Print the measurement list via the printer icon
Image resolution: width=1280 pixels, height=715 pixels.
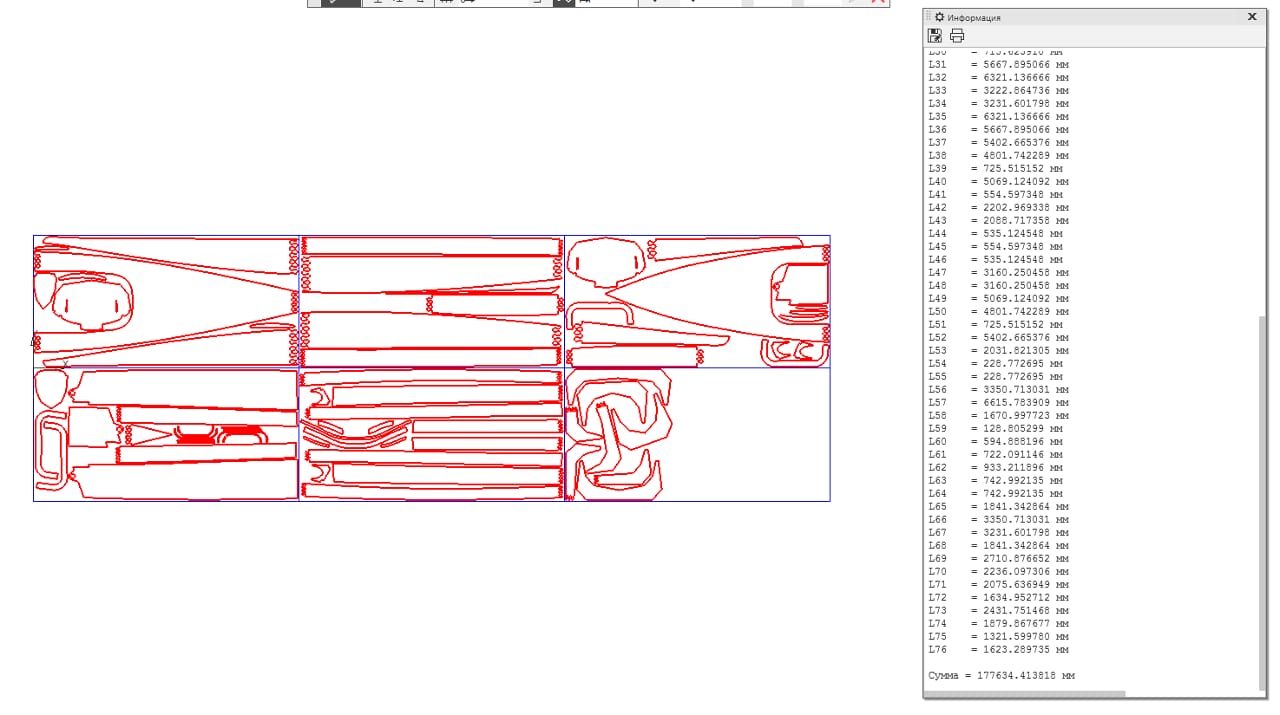[957, 36]
